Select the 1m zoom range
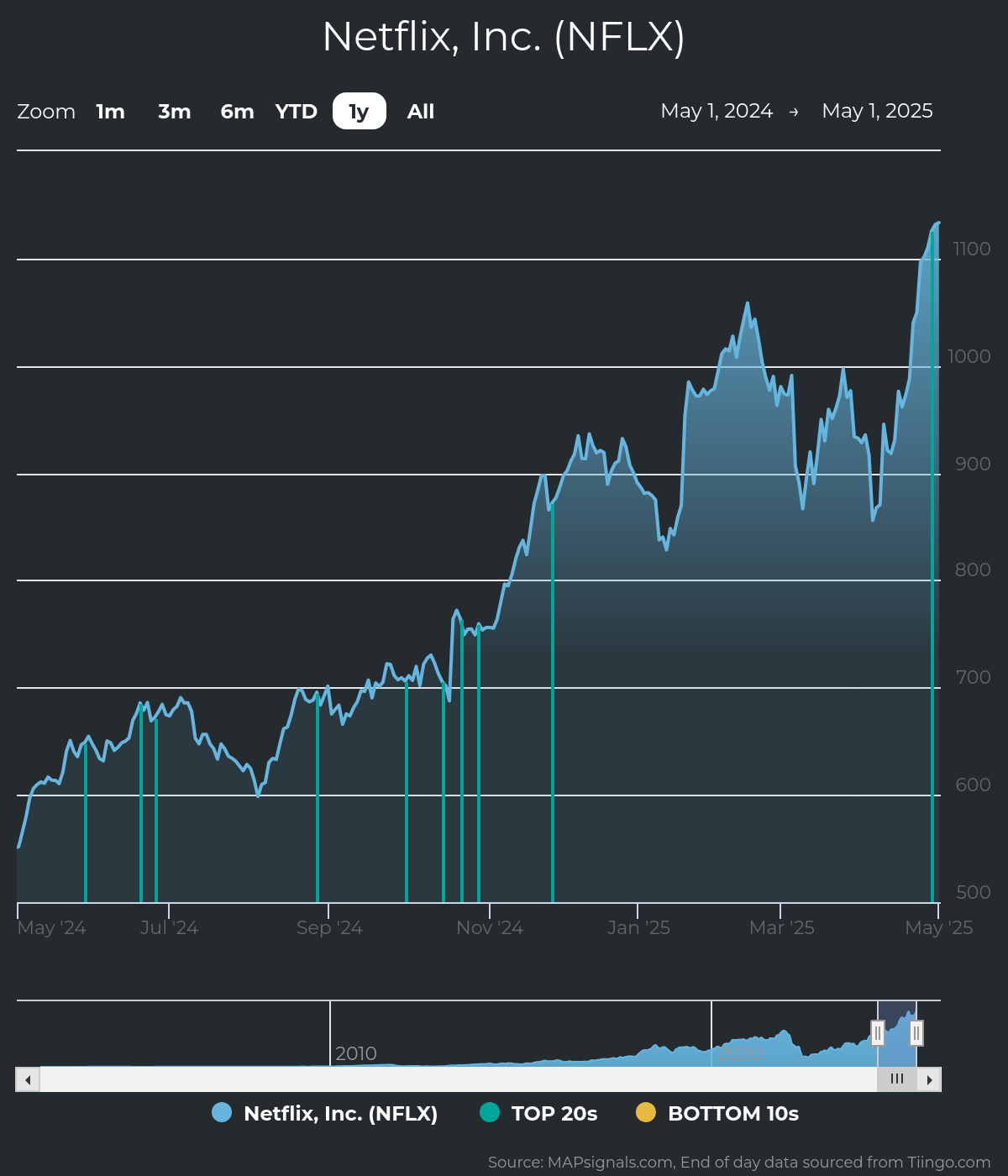 (110, 112)
